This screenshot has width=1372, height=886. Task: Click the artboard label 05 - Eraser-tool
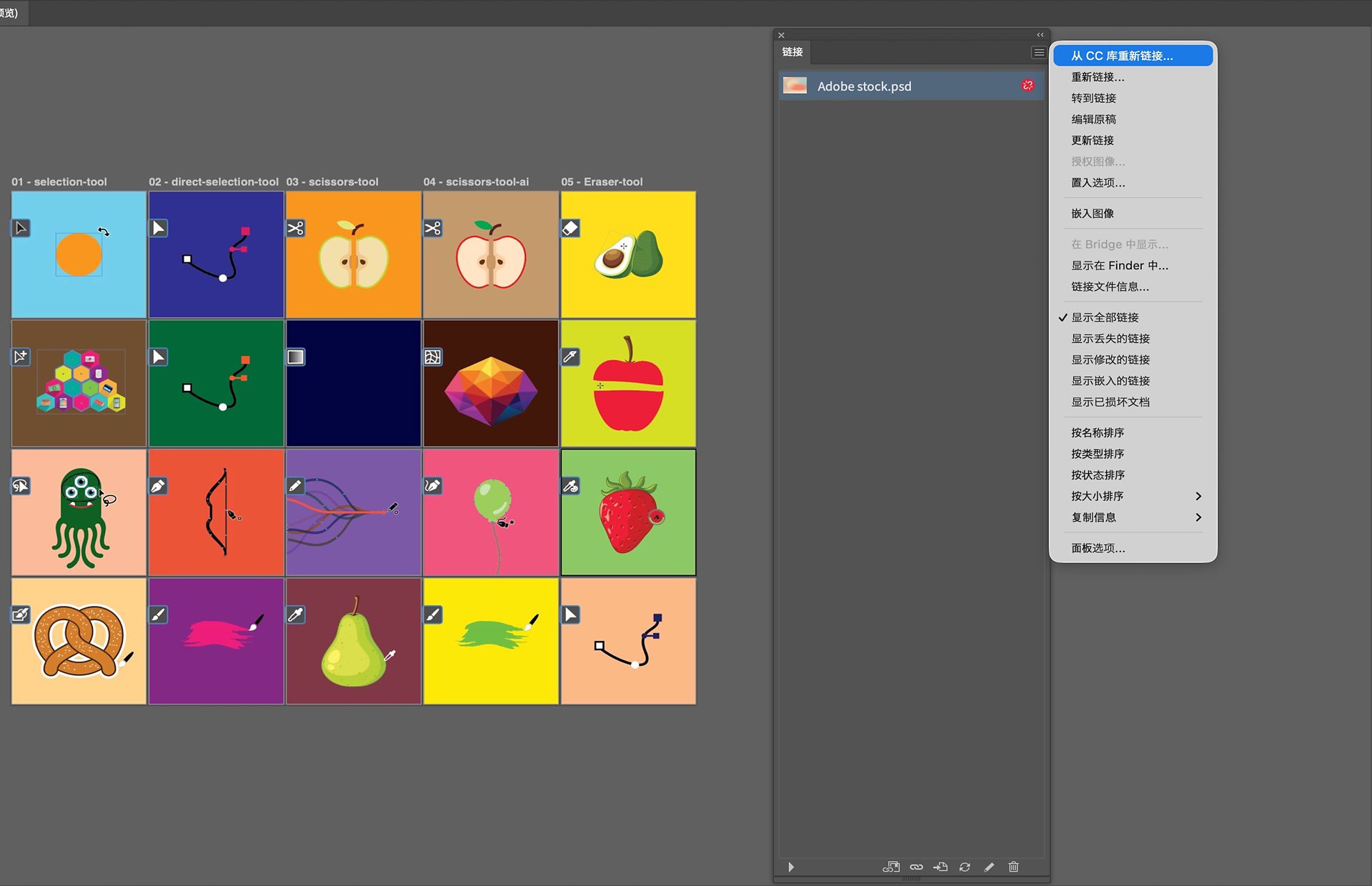[602, 181]
